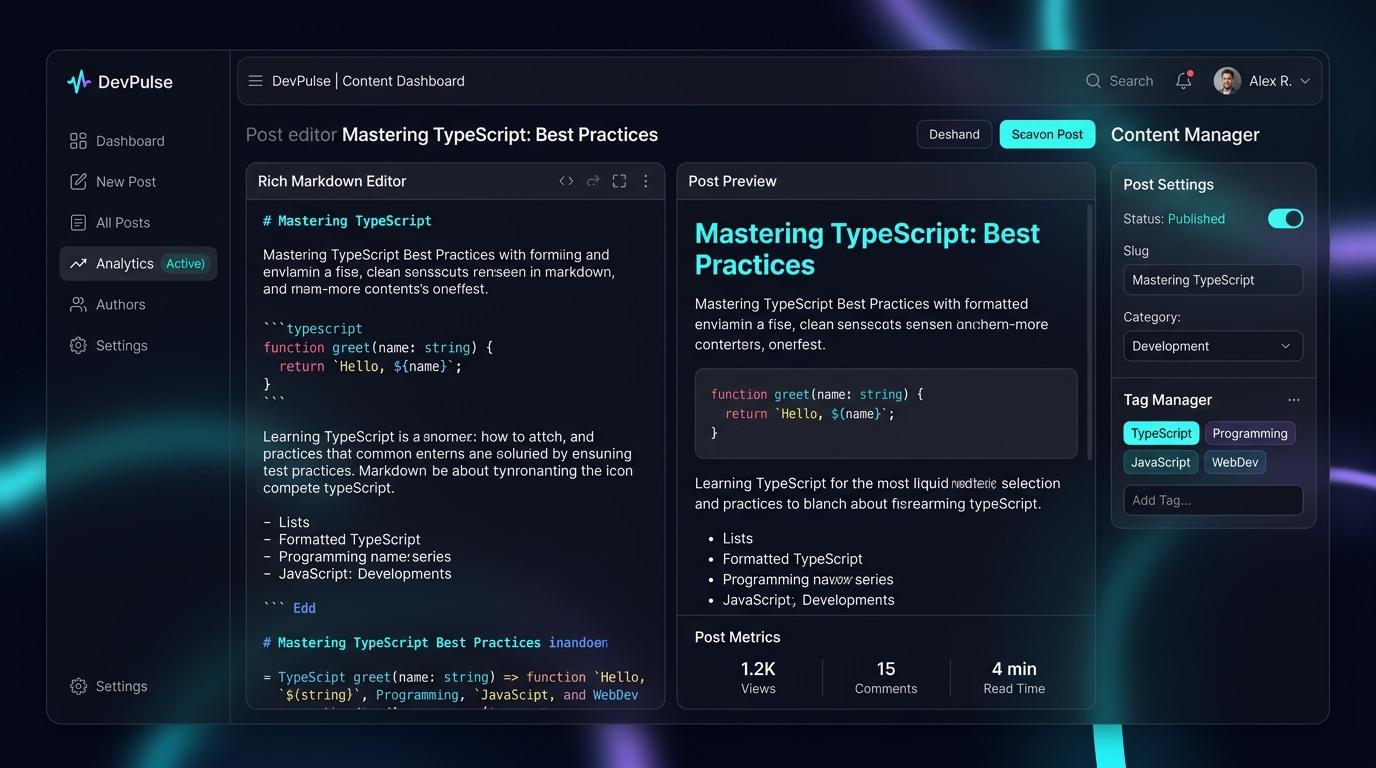Click the upper Settings gear icon

[x=78, y=346]
